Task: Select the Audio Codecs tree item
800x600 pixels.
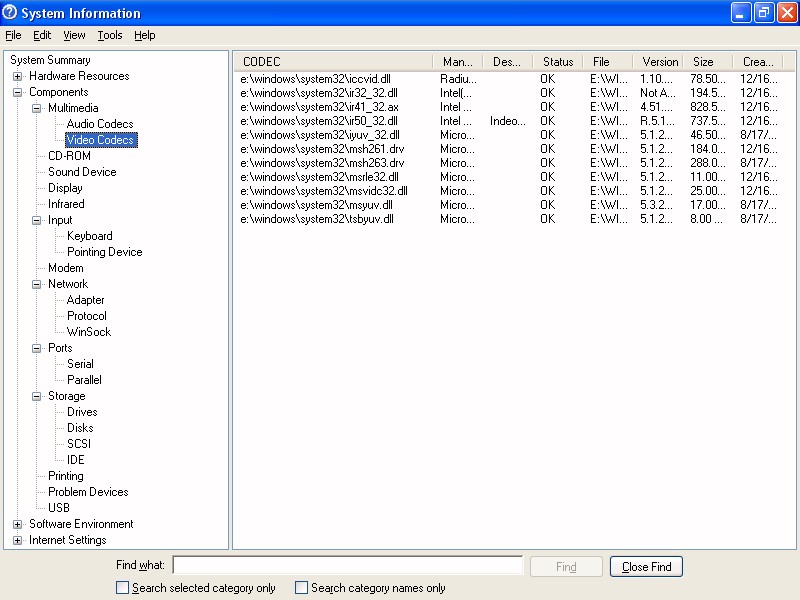Action: pyautogui.click(x=100, y=124)
